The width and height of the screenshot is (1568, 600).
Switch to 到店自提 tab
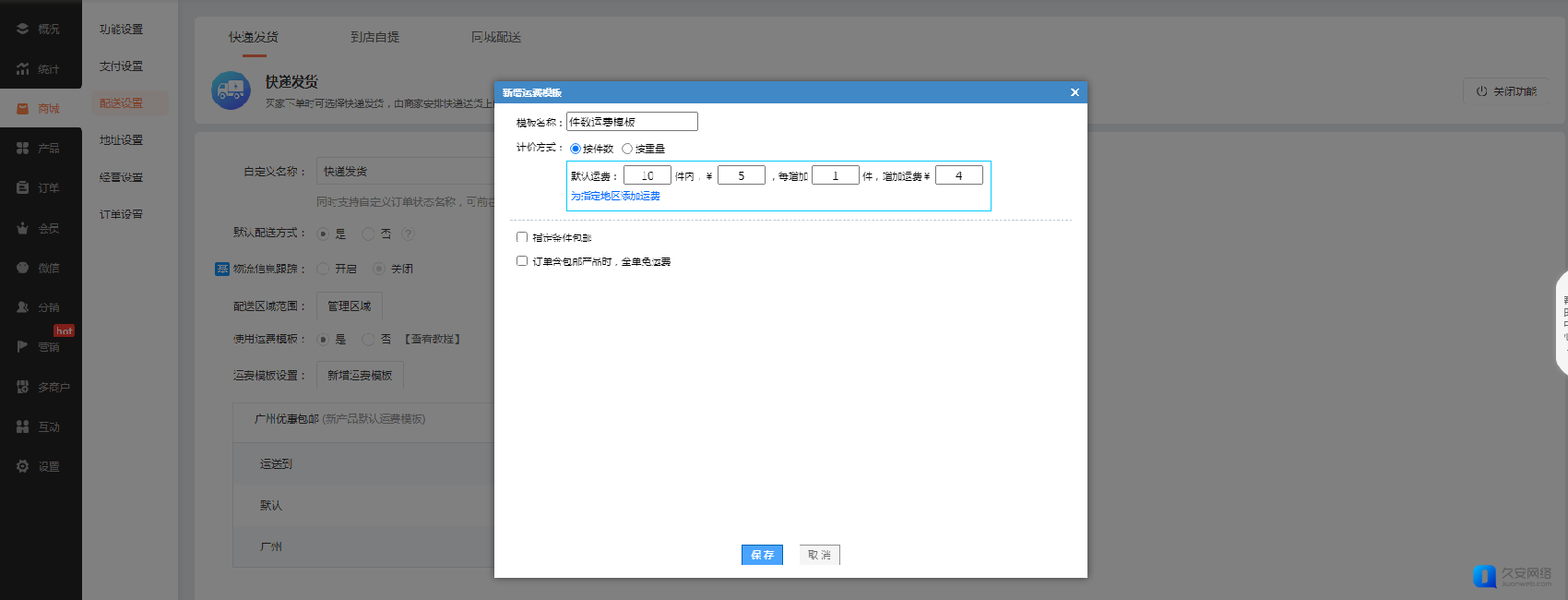pos(374,37)
